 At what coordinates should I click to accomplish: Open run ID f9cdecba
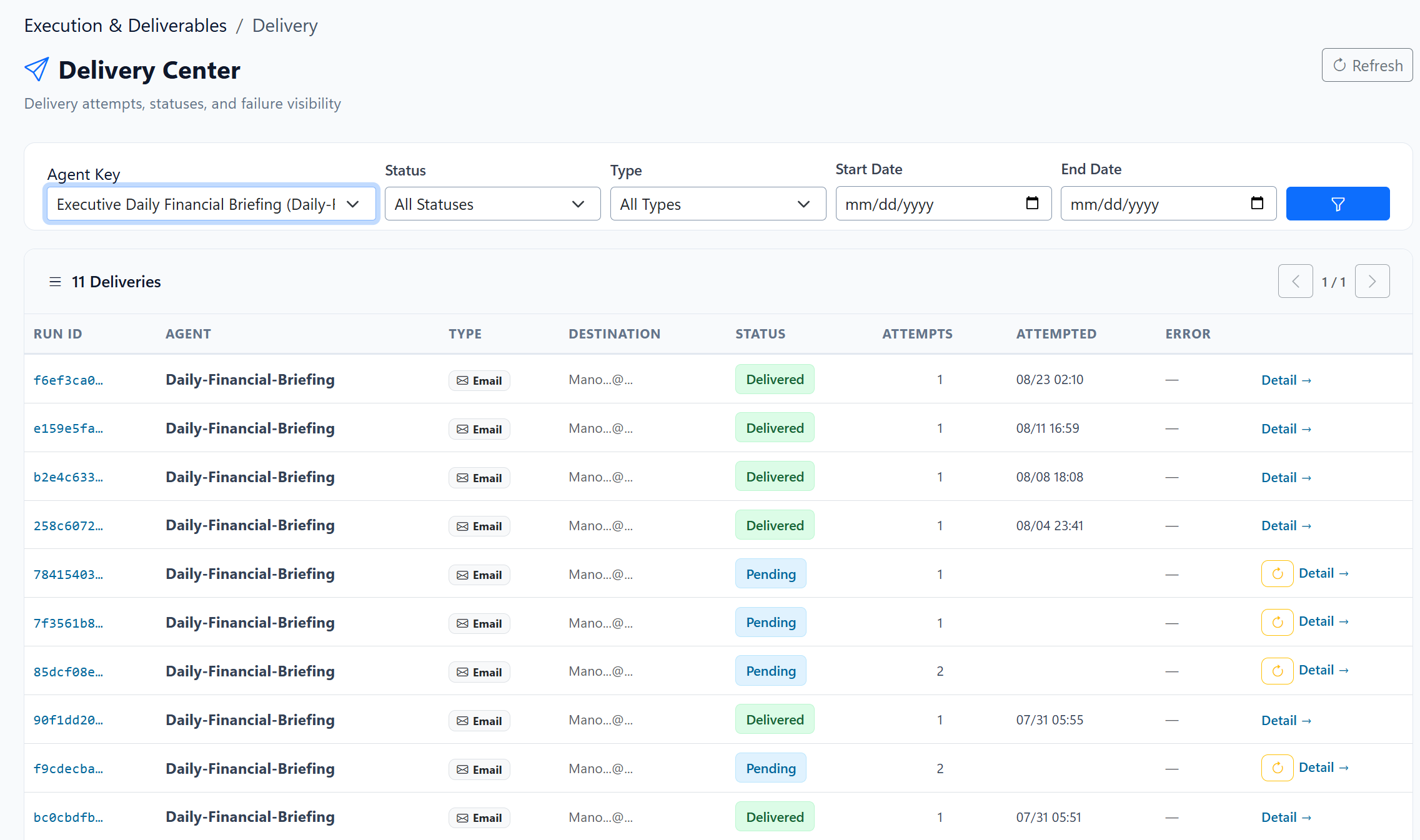68,769
